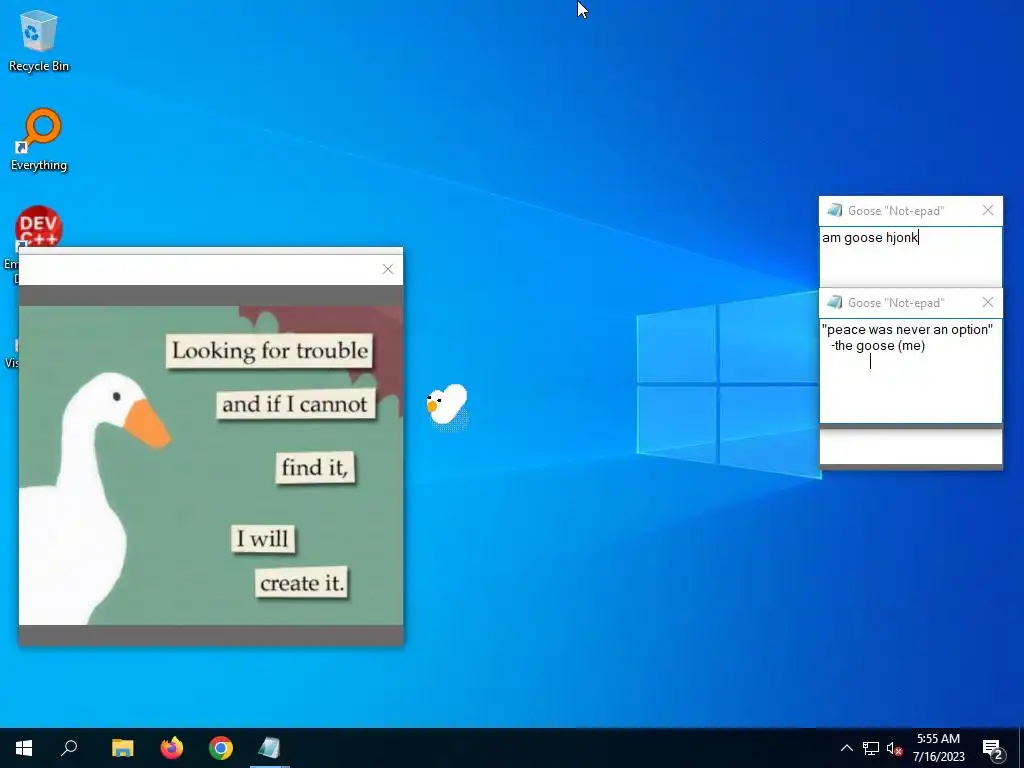Click the muted volume tray icon
This screenshot has height=768, width=1024.
(894, 748)
